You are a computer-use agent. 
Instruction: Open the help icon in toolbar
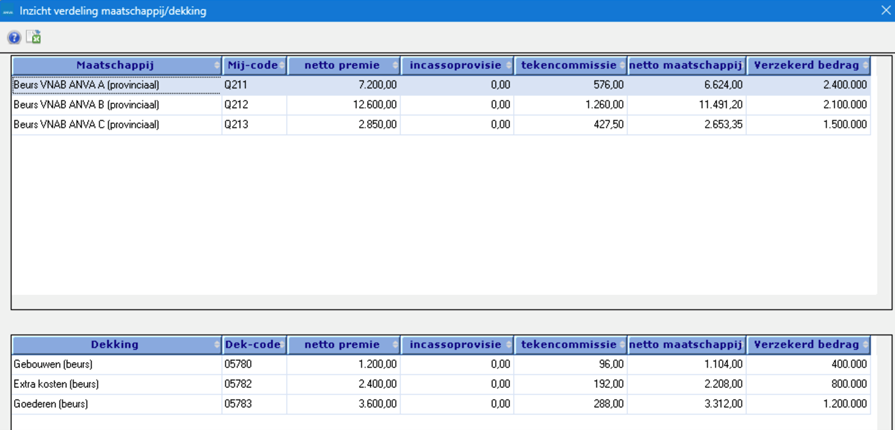pyautogui.click(x=14, y=38)
